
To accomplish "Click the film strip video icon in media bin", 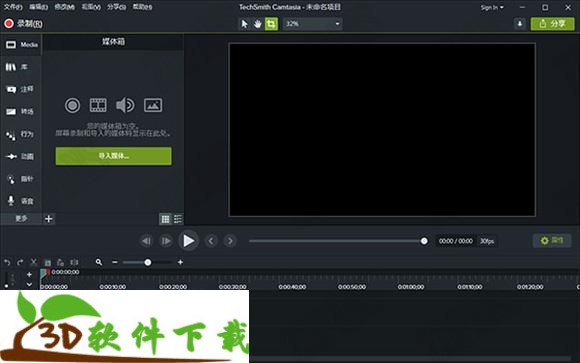I will point(98,105).
